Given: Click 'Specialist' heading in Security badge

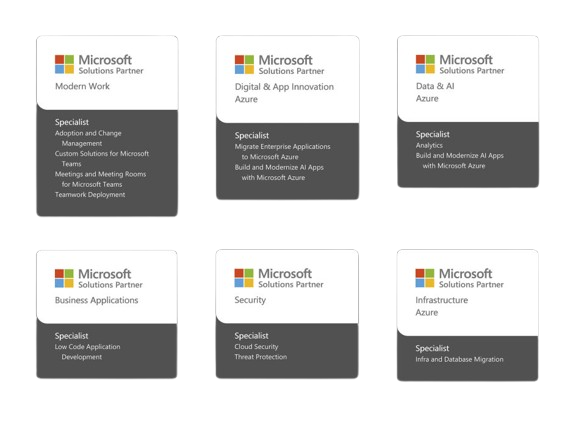Looking at the screenshot, I should [251, 336].
